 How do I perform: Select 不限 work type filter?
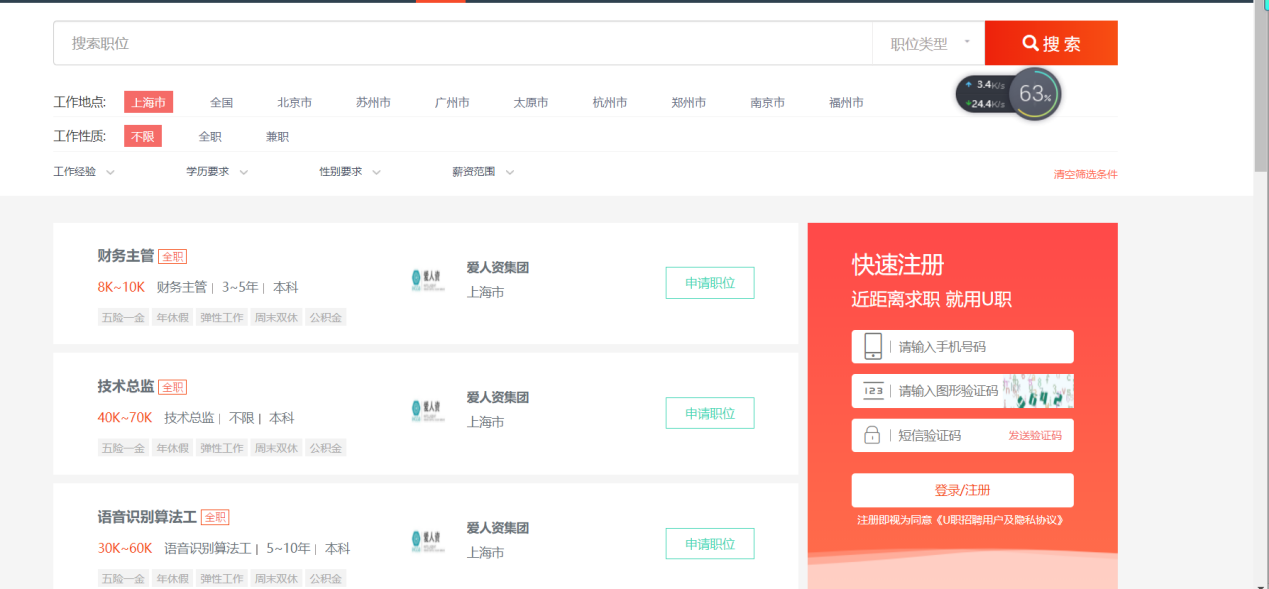click(x=142, y=137)
